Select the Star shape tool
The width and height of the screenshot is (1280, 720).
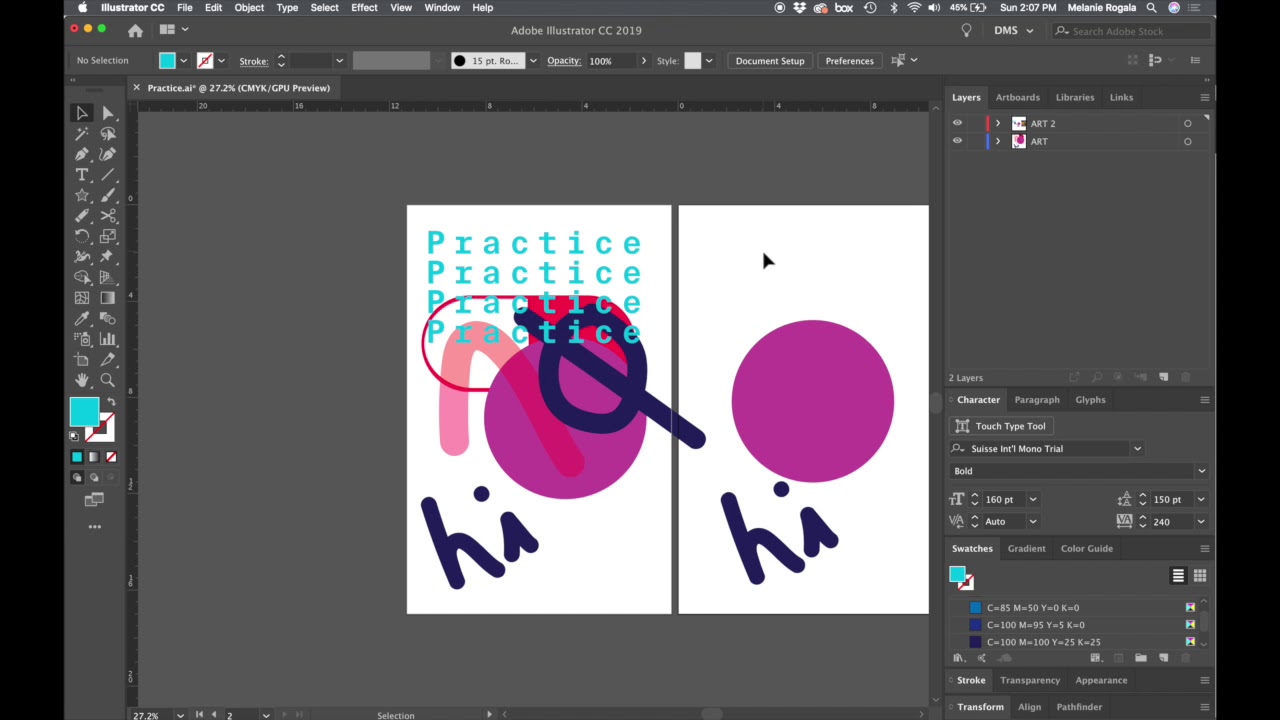[82, 195]
